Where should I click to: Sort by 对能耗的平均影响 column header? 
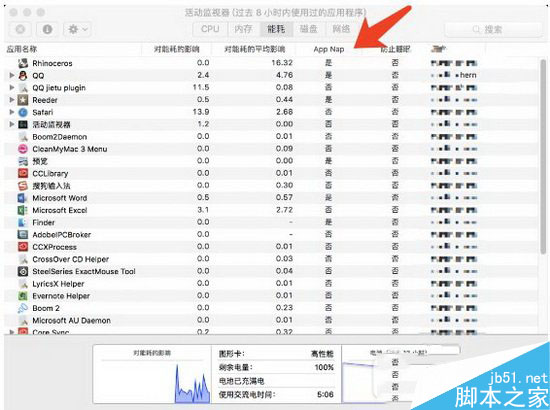click(x=255, y=49)
